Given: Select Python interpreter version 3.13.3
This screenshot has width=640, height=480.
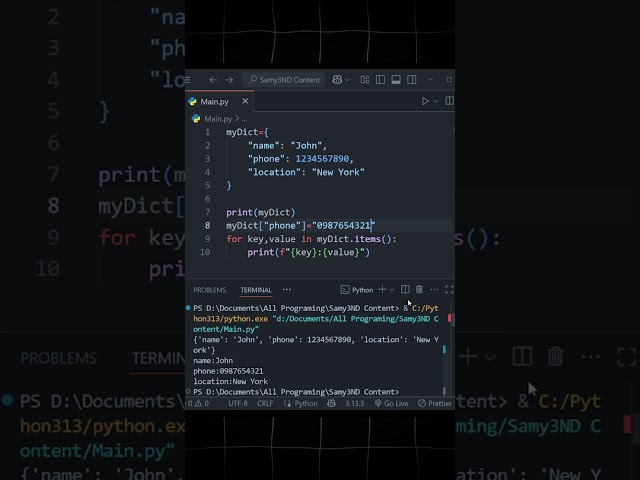Looking at the screenshot, I should 354,403.
